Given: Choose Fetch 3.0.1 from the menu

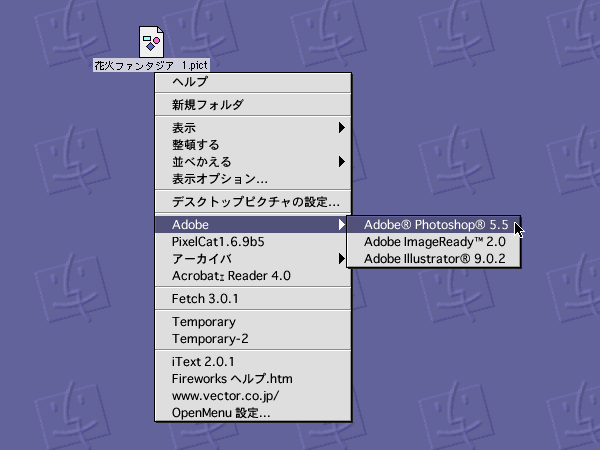Looking at the screenshot, I should [253, 298].
